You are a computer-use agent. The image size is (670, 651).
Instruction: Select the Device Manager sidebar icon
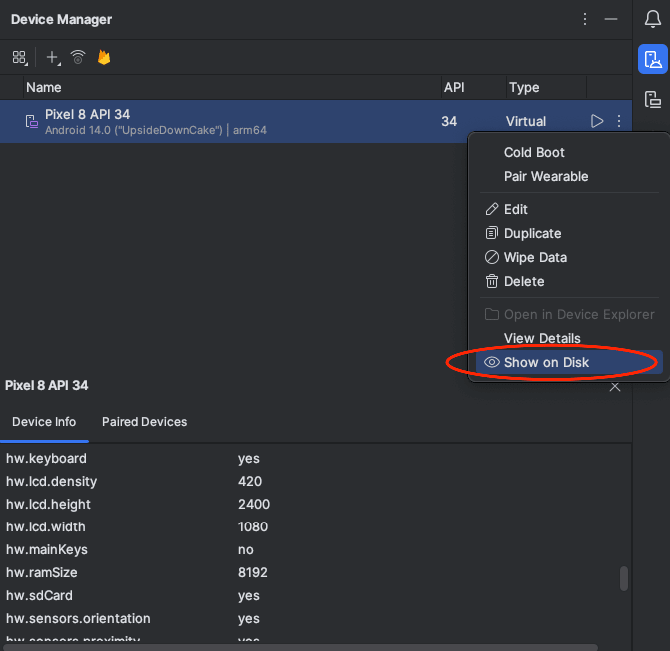pos(652,59)
